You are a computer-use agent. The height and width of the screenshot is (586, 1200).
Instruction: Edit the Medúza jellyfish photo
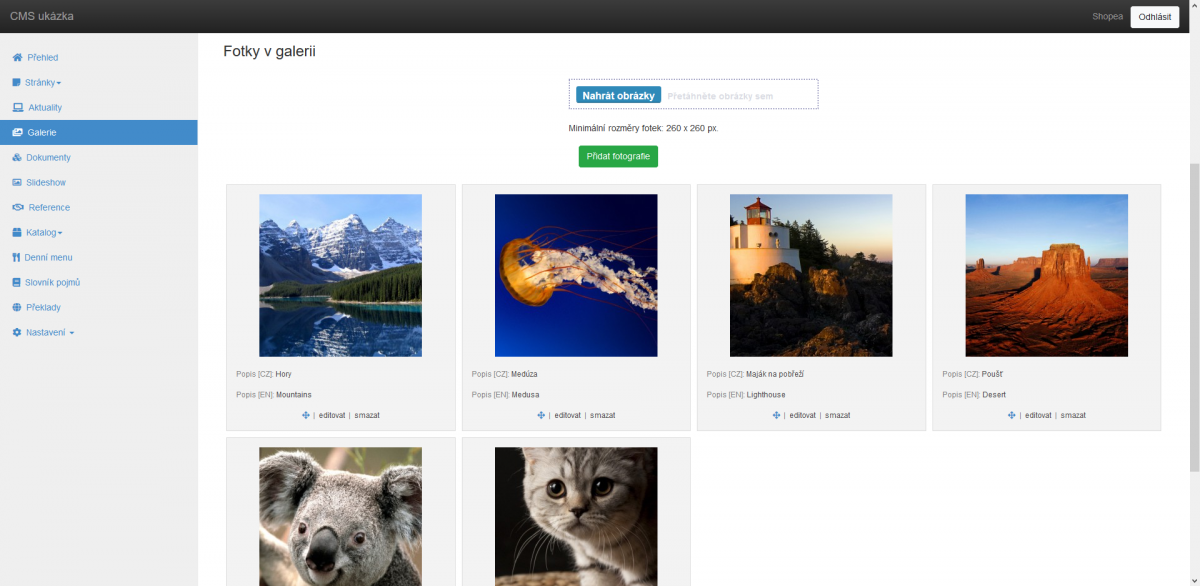coord(567,415)
